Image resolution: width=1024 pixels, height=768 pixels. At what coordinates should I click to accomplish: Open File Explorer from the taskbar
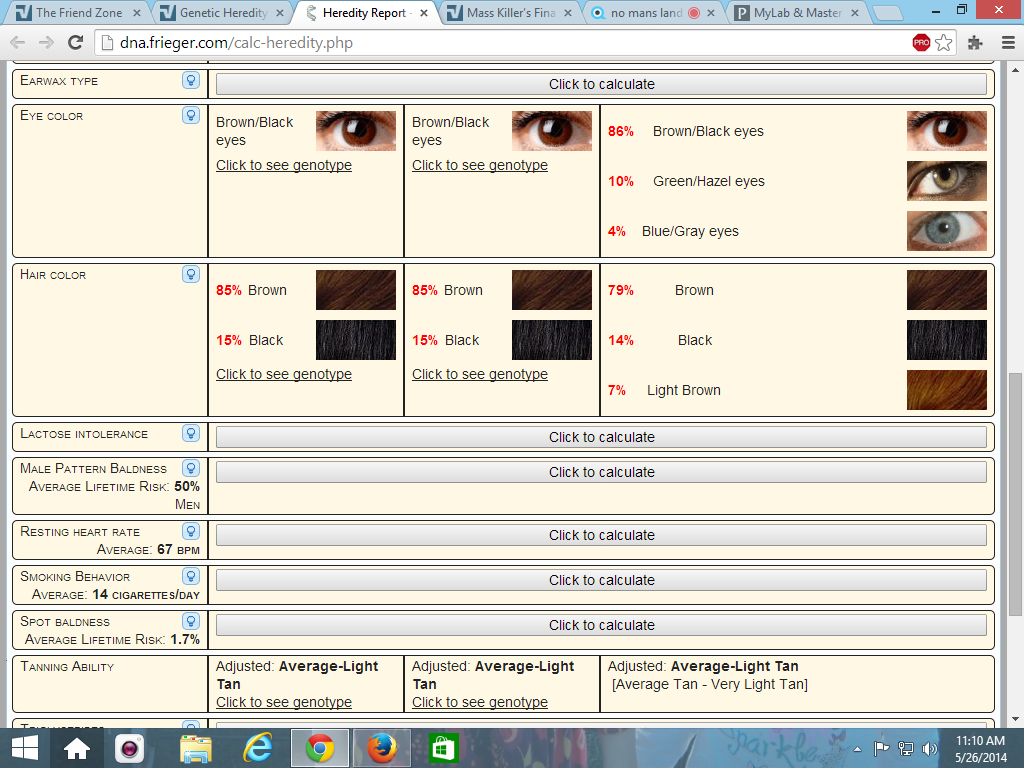pyautogui.click(x=196, y=747)
